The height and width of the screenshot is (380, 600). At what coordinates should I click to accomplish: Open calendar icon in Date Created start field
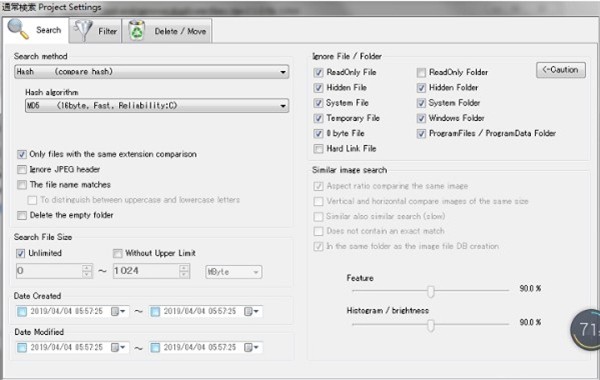point(118,312)
